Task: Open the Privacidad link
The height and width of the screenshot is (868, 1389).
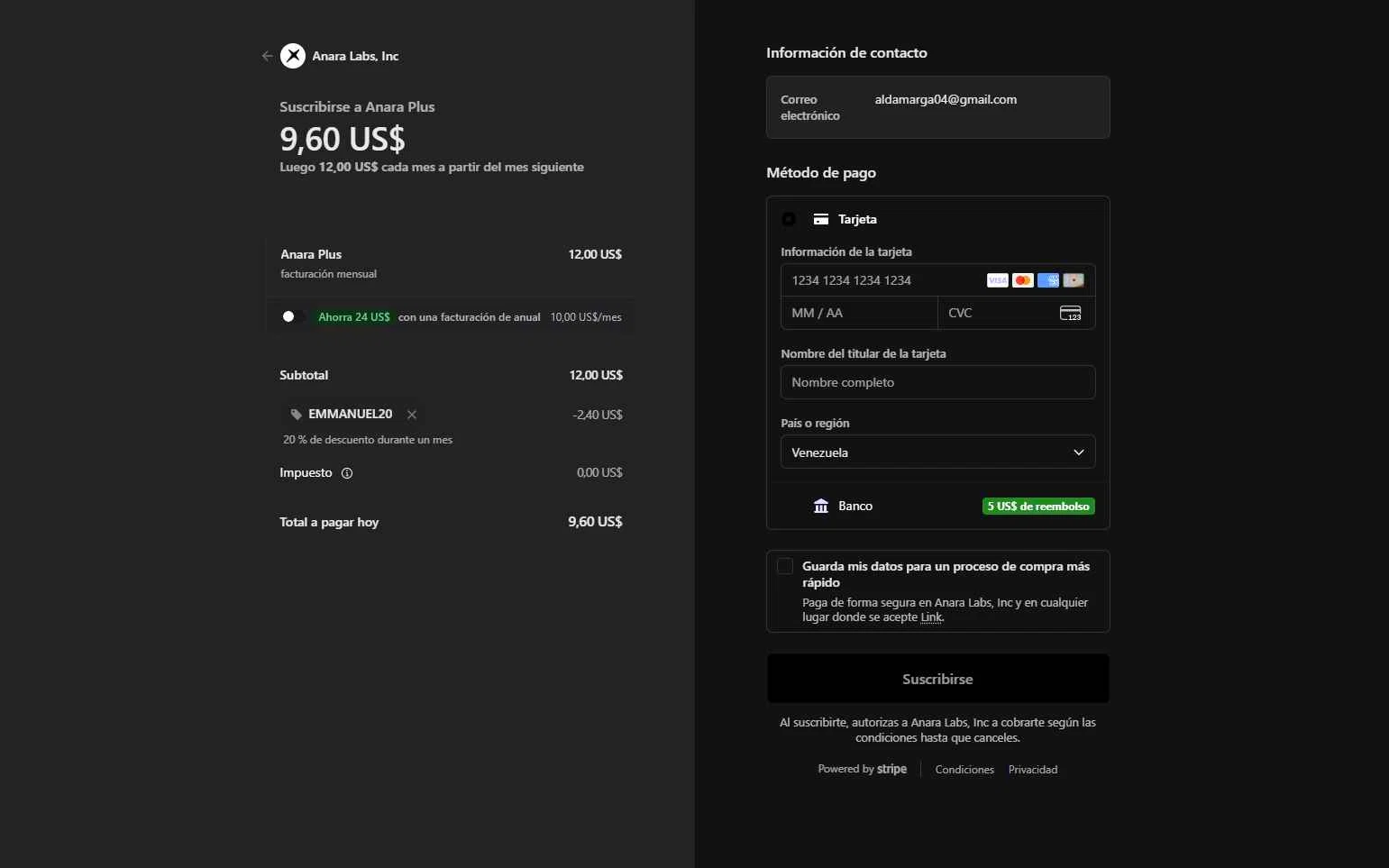Action: (1033, 770)
